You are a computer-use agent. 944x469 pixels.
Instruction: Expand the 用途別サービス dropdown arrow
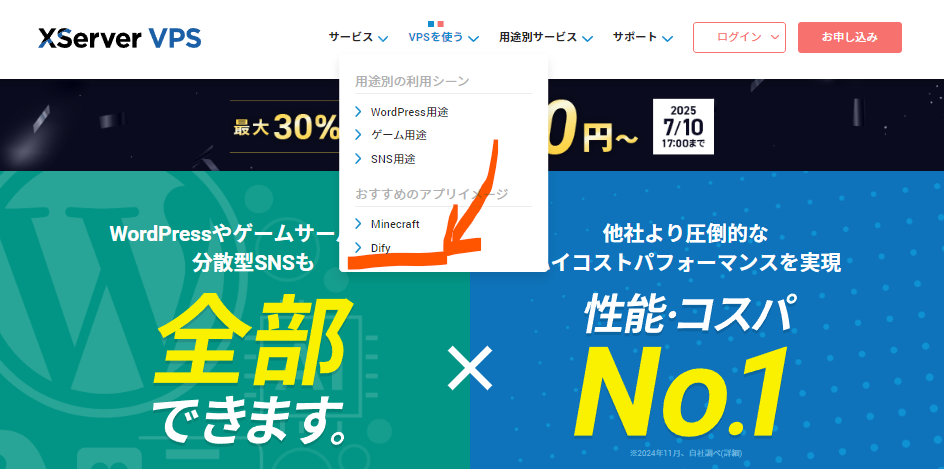pyautogui.click(x=588, y=39)
